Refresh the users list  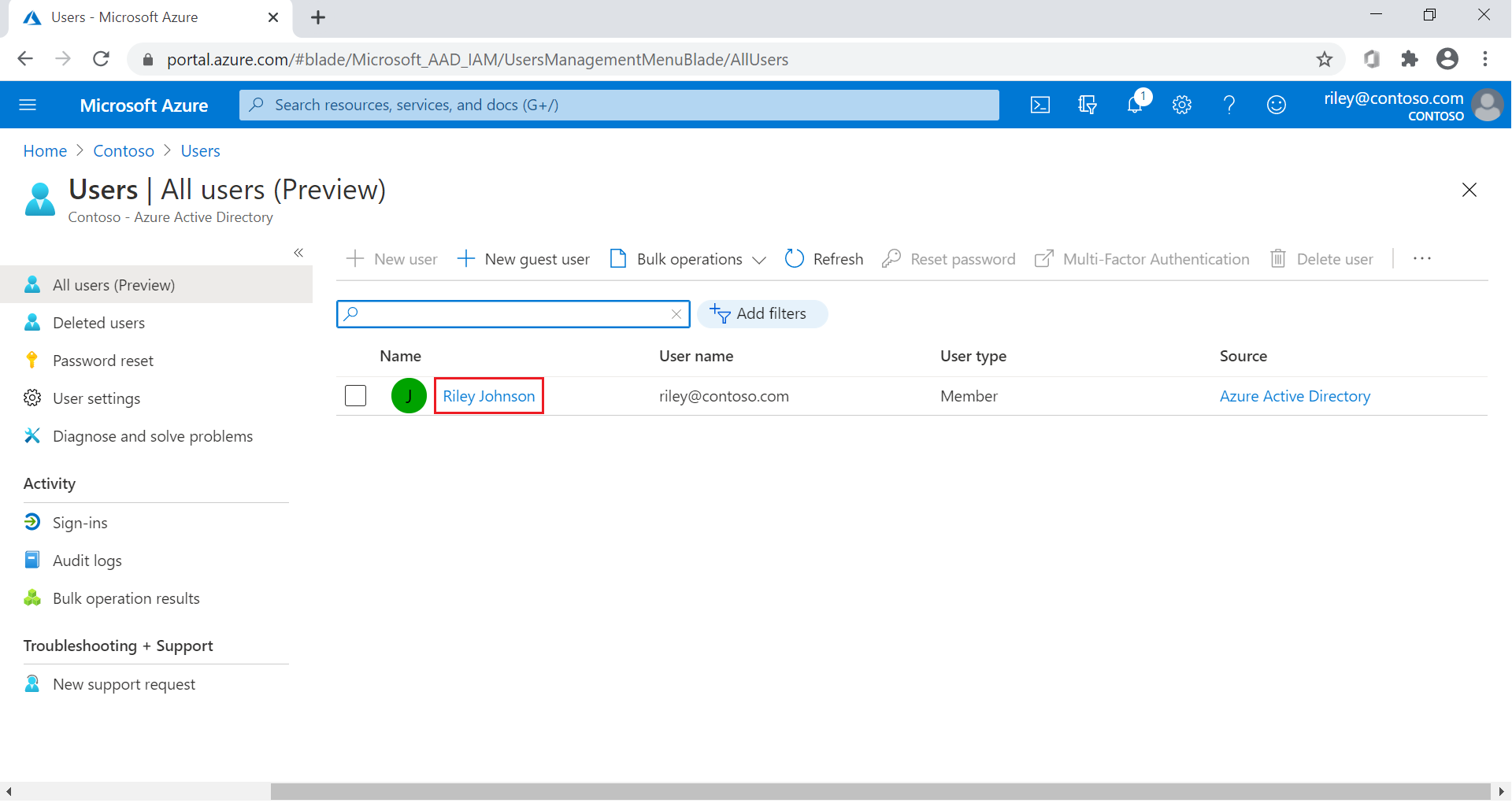824,259
